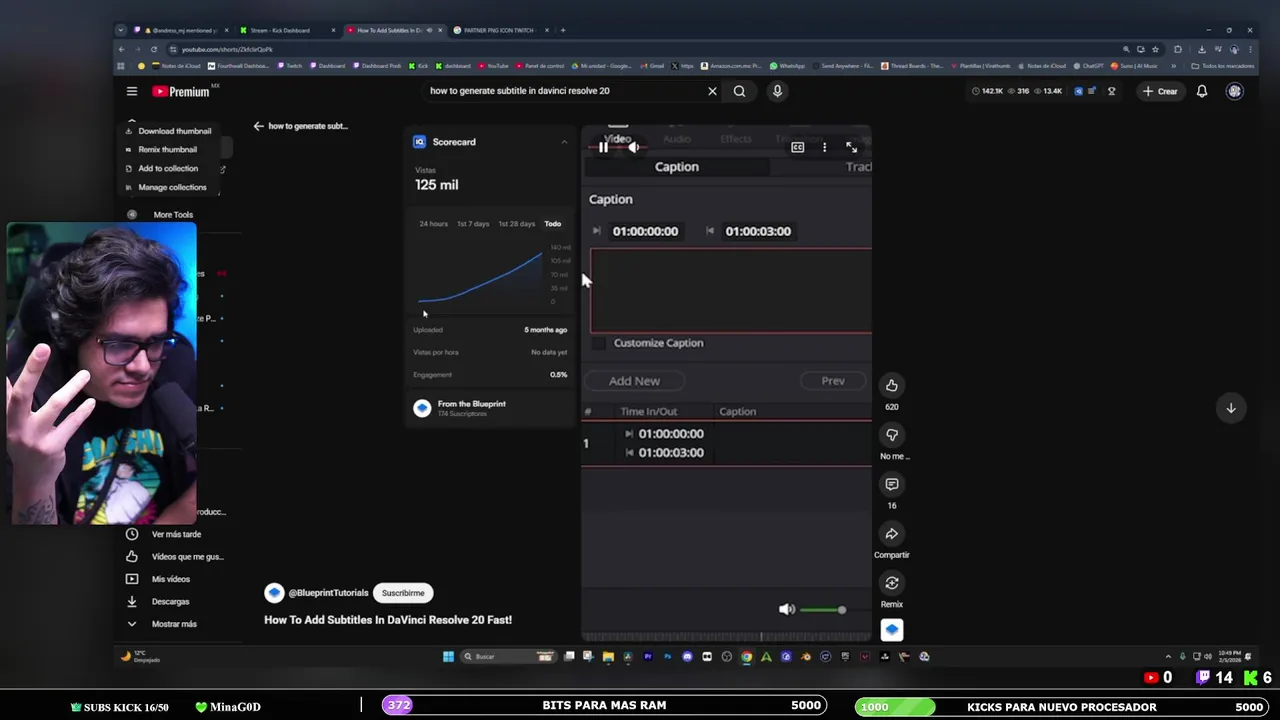Open Videos que me gustan sidebar item
The image size is (1280, 720).
tap(175, 557)
